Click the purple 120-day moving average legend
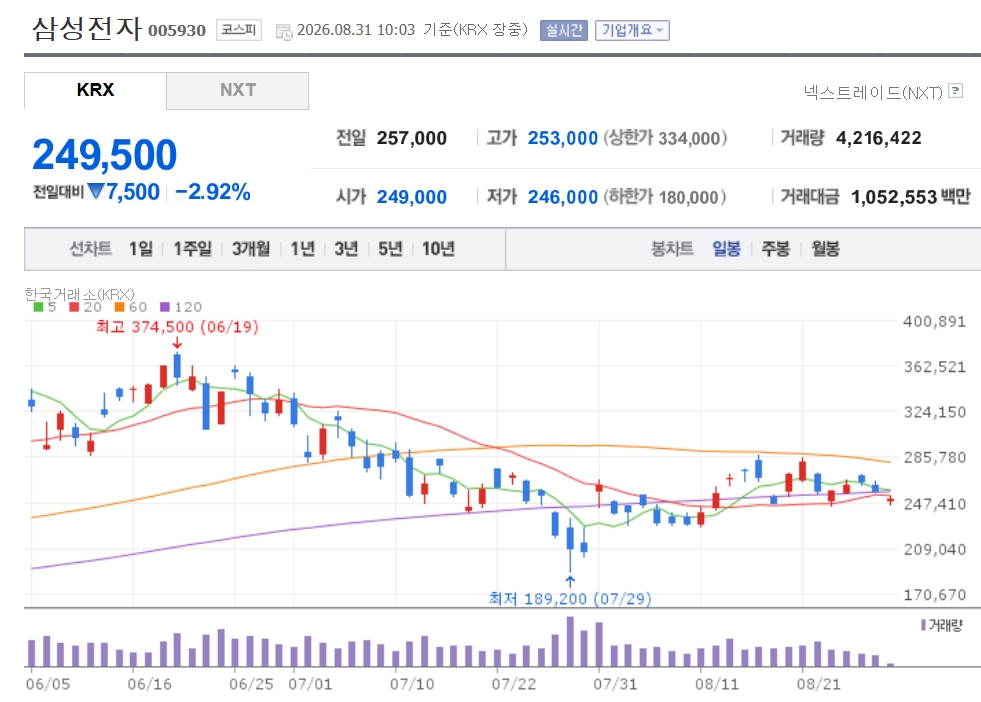Viewport: 981px width, 702px height. point(181,307)
